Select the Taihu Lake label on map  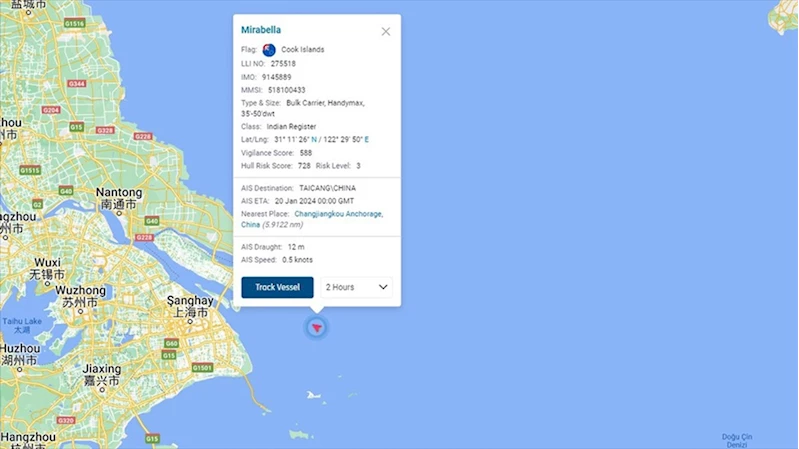(x=22, y=321)
